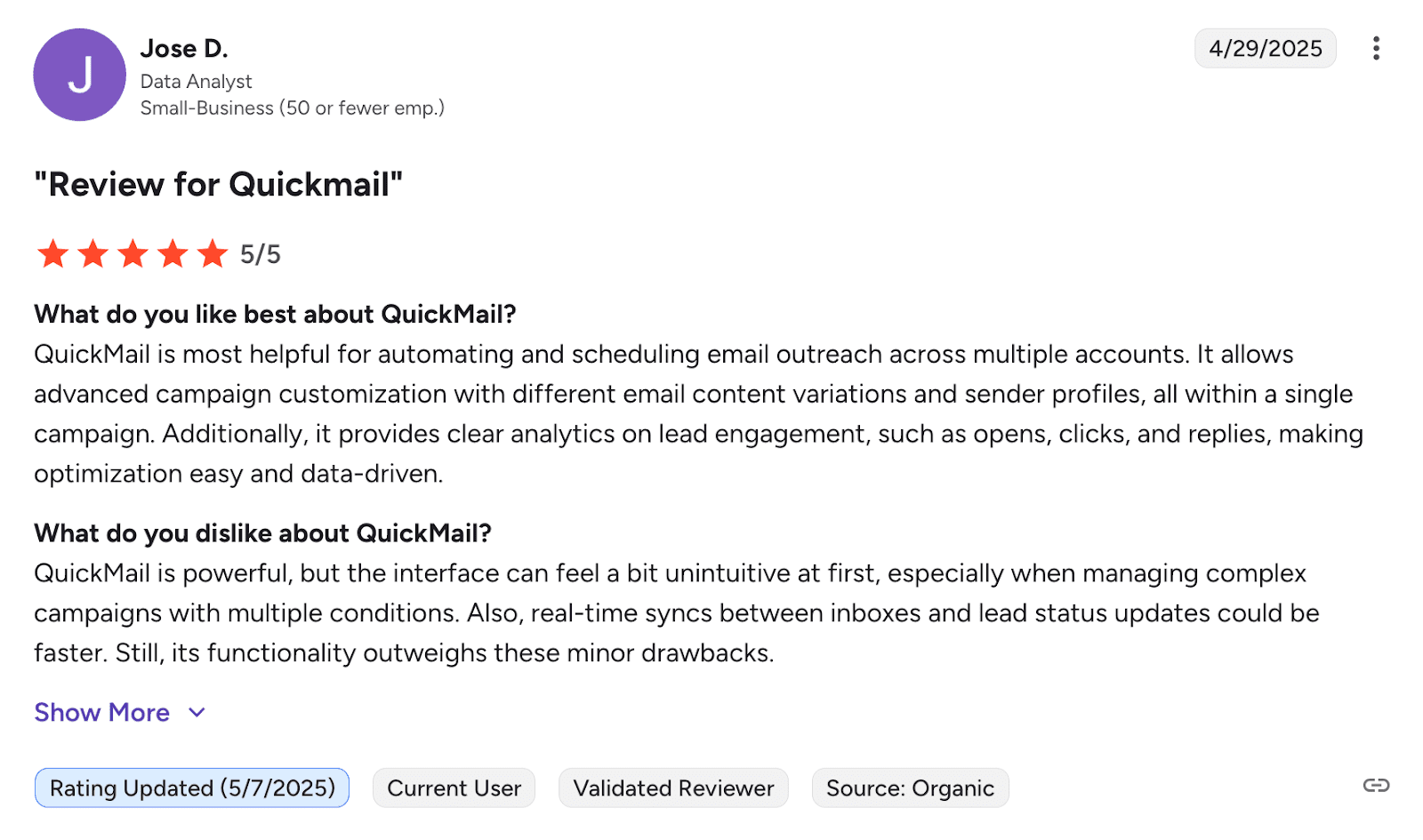Select the fourth rating star
Viewport: 1423px width, 840px height.
coord(173,254)
